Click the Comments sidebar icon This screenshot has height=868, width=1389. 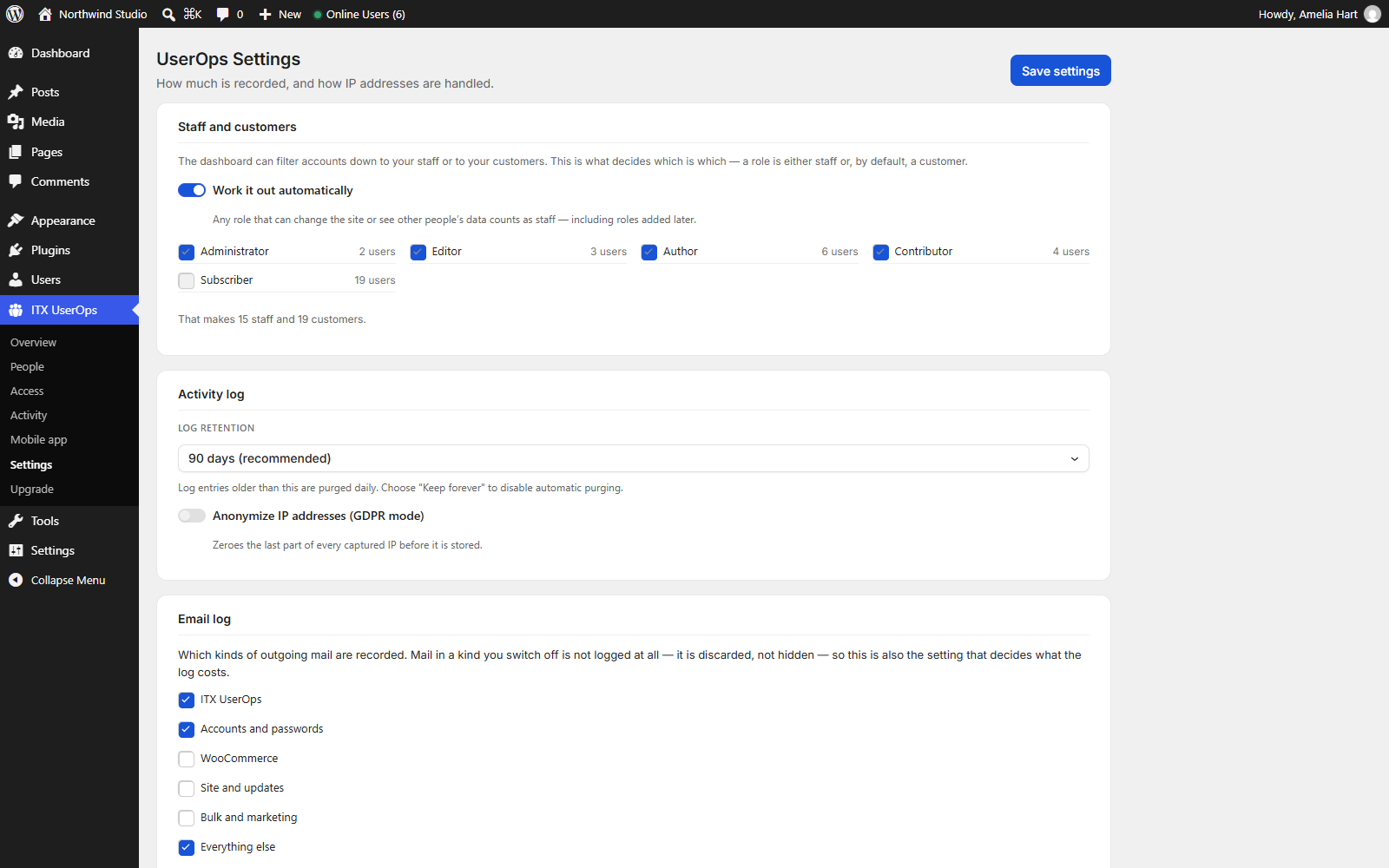click(16, 181)
